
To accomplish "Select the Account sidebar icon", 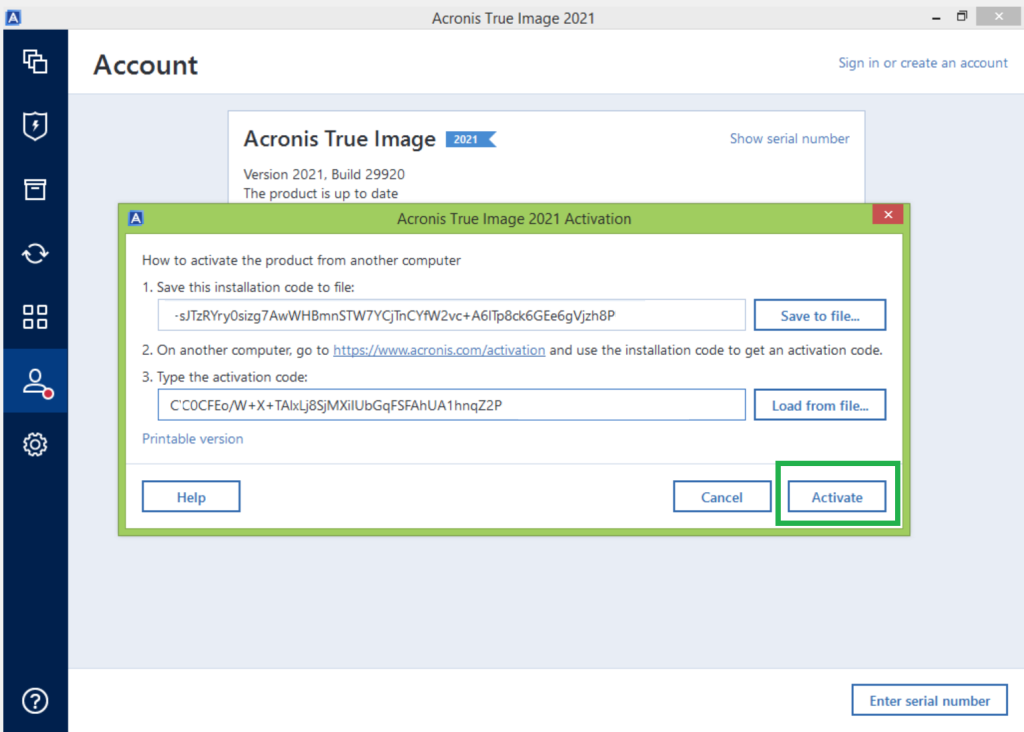I will [35, 381].
